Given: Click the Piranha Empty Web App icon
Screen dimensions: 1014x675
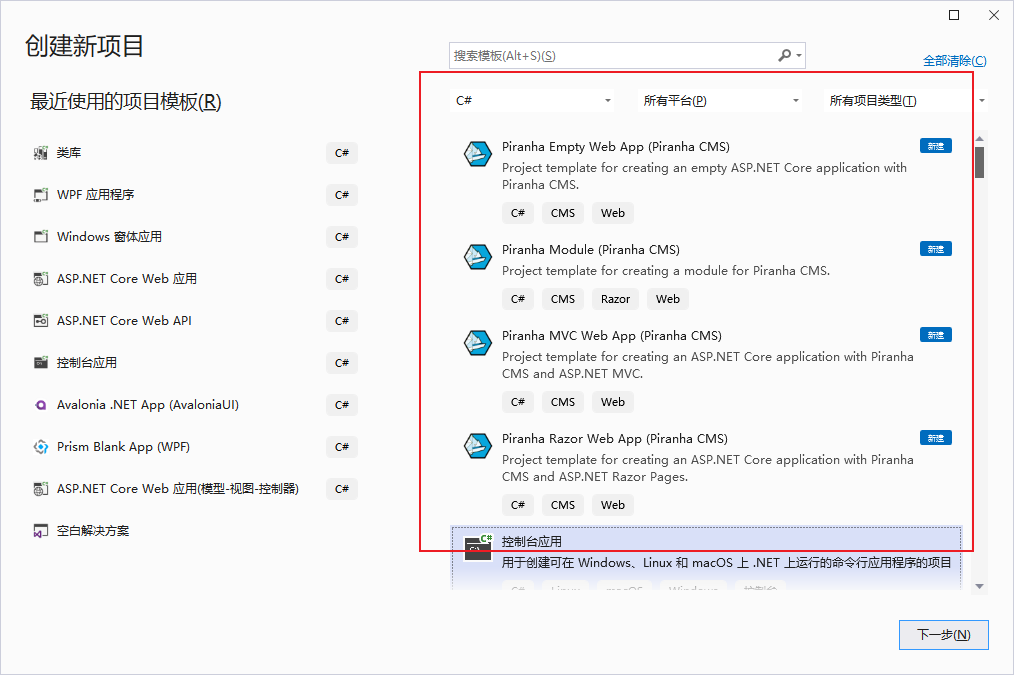Looking at the screenshot, I should click(x=478, y=154).
